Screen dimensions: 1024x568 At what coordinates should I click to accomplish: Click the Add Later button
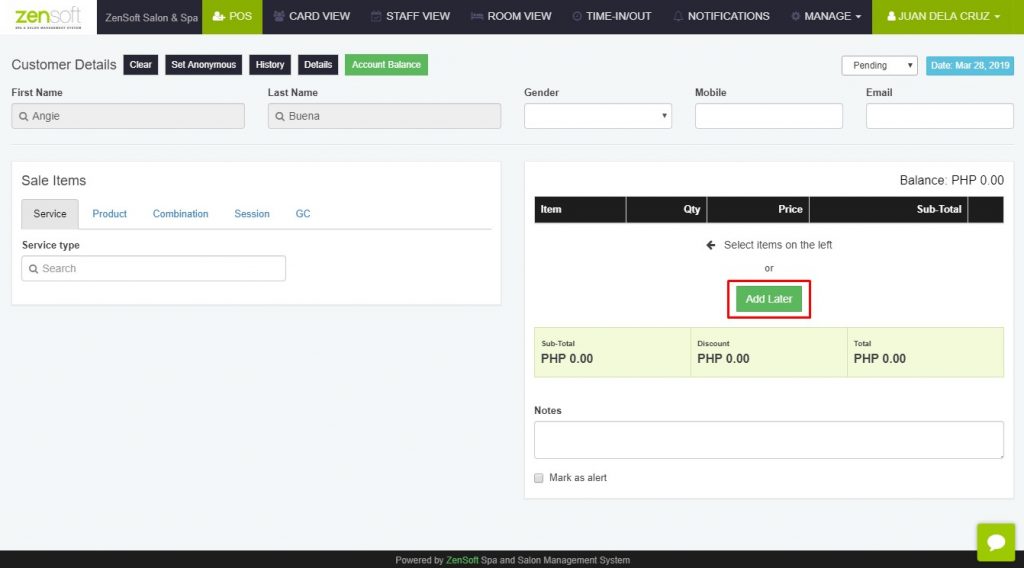tap(769, 299)
